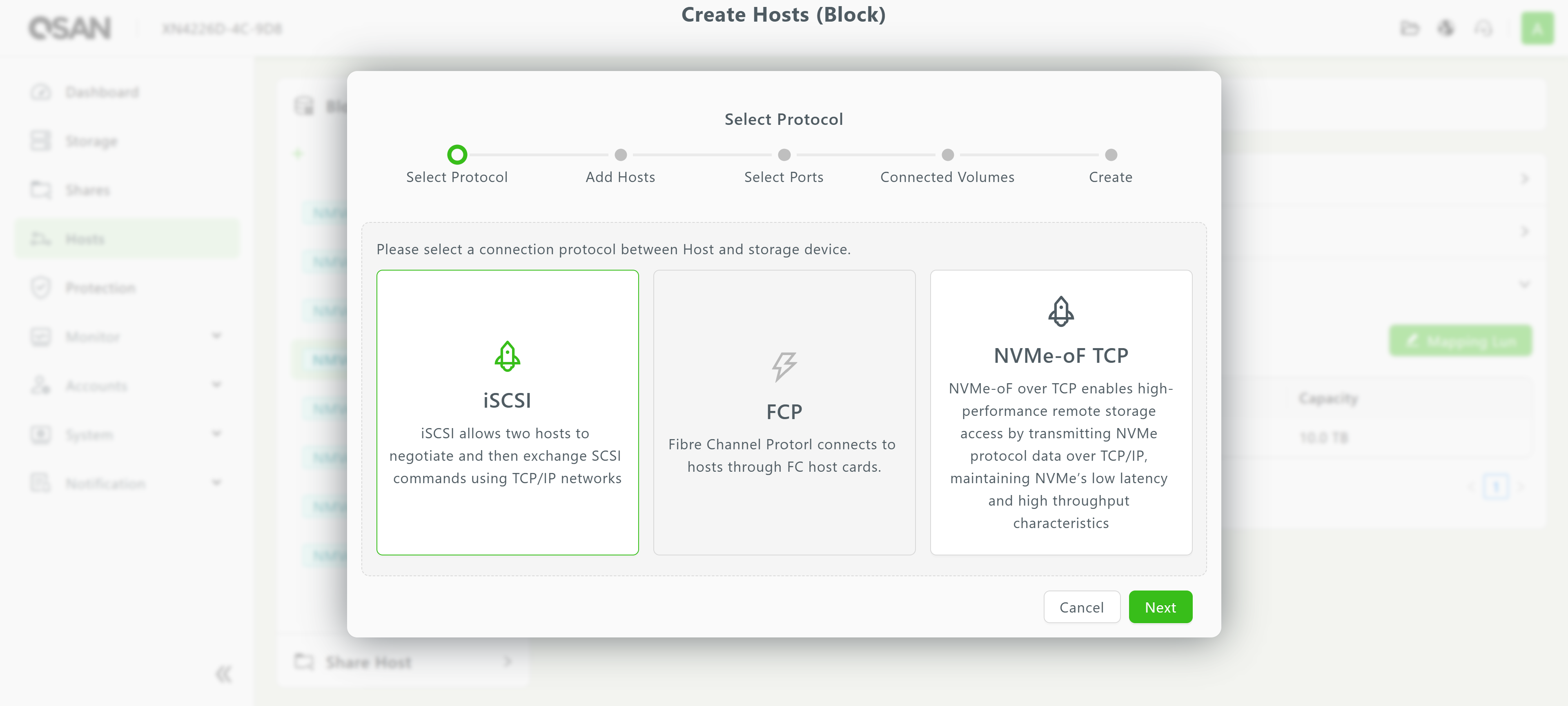
Task: Click the Dashboard icon in sidebar
Action: 41,92
